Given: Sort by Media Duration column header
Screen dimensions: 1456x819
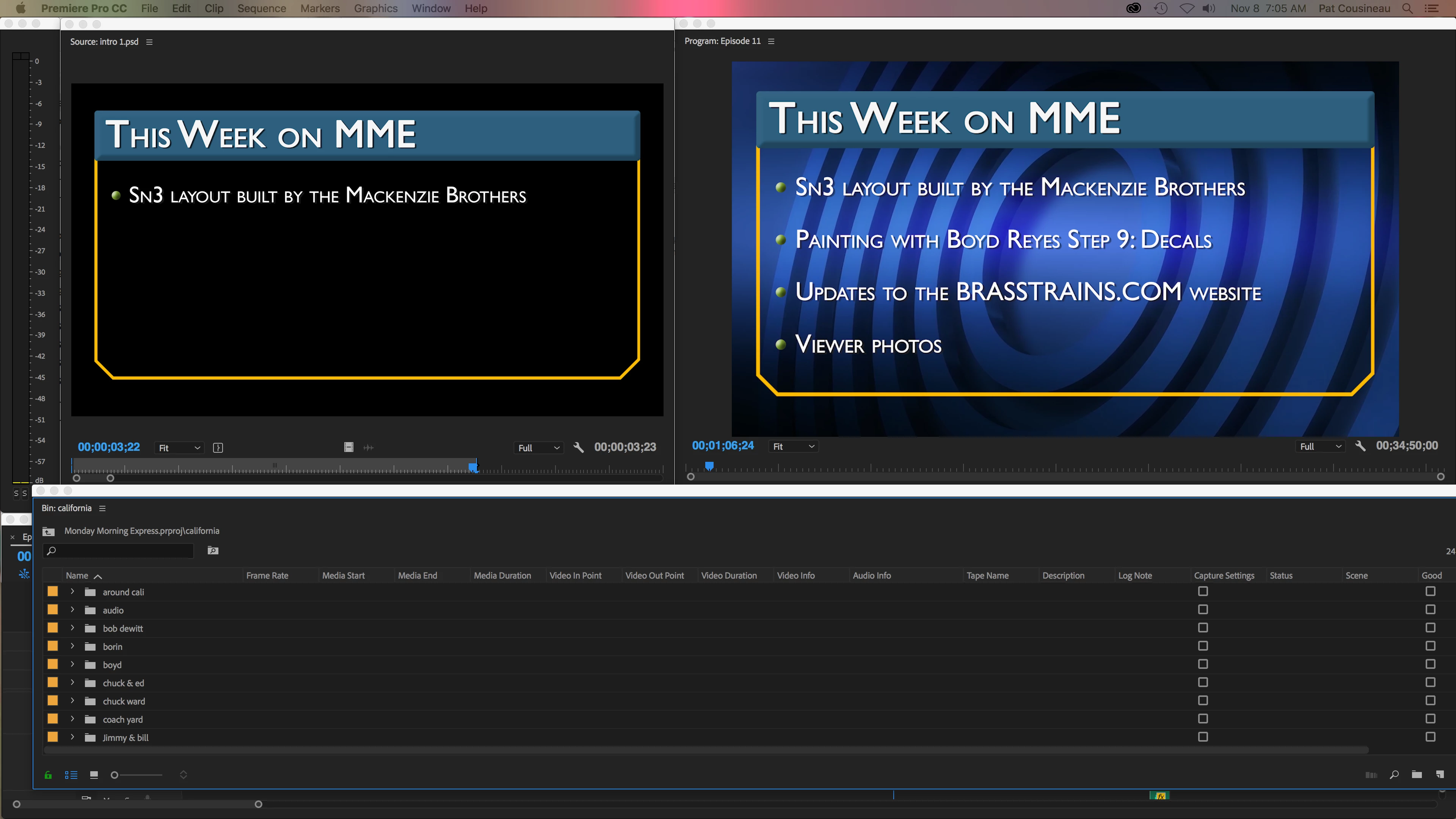Looking at the screenshot, I should point(502,576).
